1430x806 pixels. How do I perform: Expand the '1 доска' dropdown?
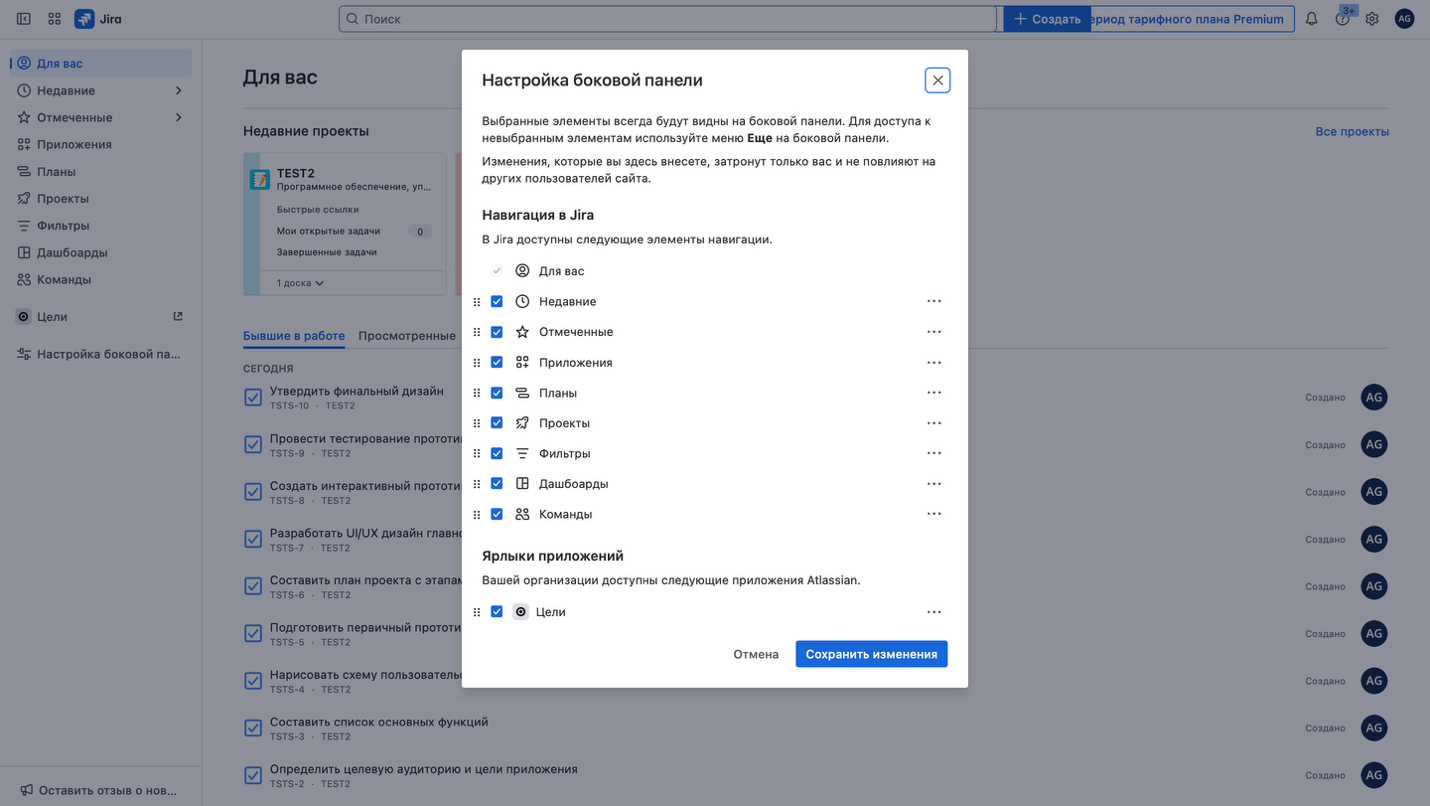coord(300,283)
